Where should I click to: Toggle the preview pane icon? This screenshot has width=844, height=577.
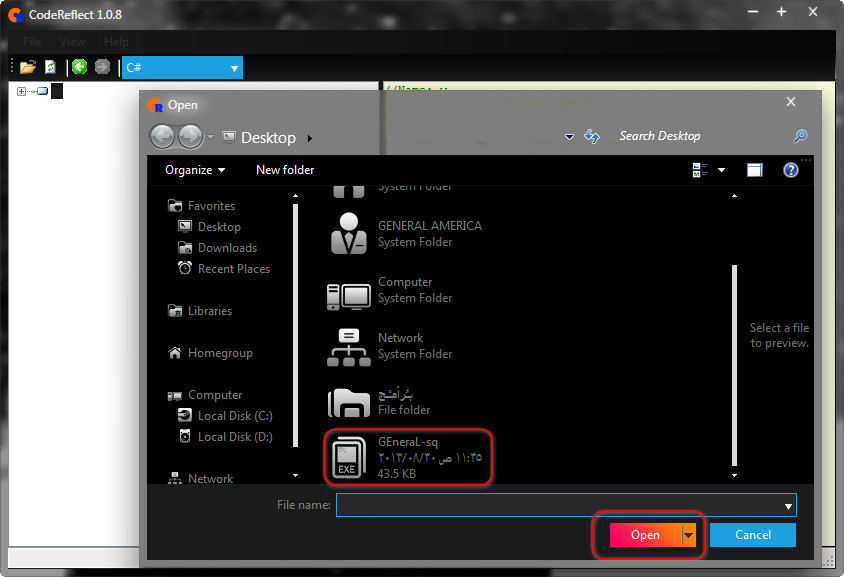tap(755, 170)
